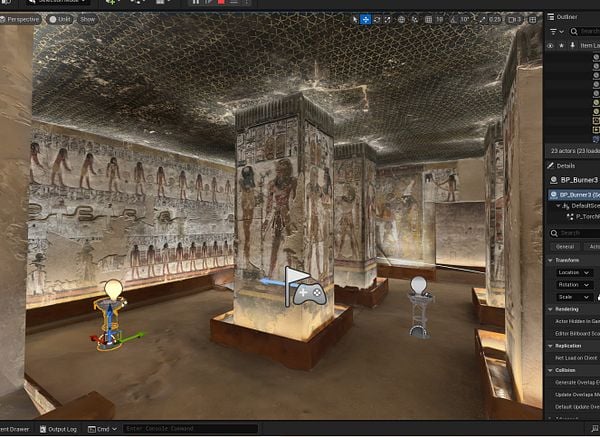This screenshot has height=437, width=600.
Task: Open the Blueprints toolbar icon
Action: [x=137, y=2]
